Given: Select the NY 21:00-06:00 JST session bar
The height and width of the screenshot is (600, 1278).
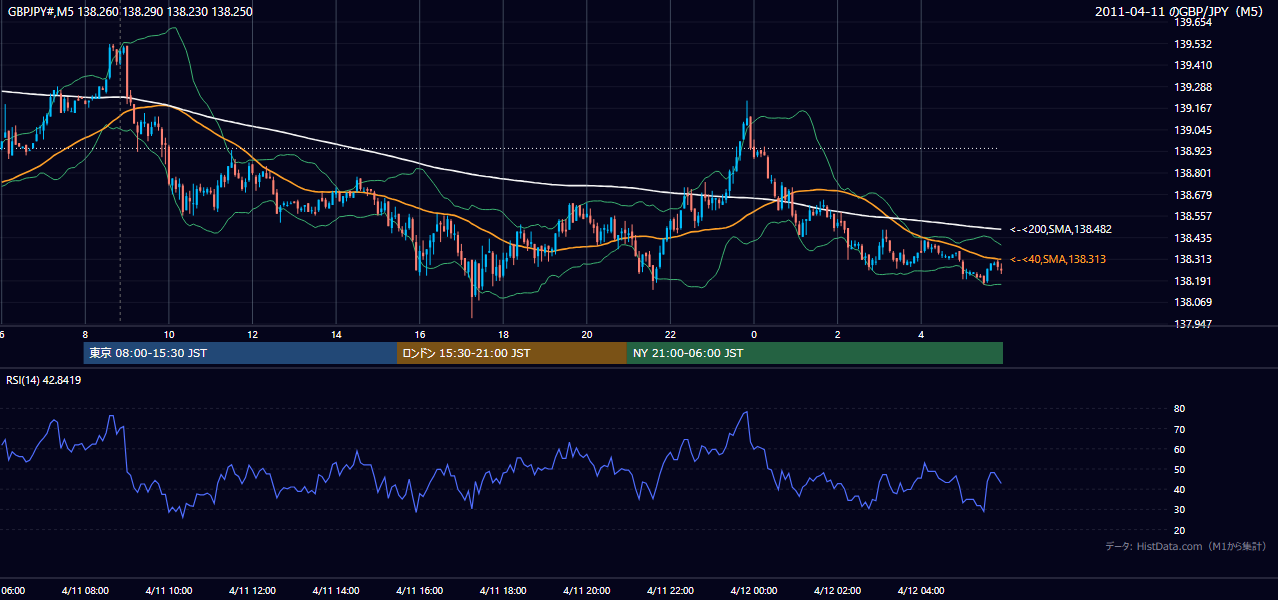Looking at the screenshot, I should click(815, 353).
